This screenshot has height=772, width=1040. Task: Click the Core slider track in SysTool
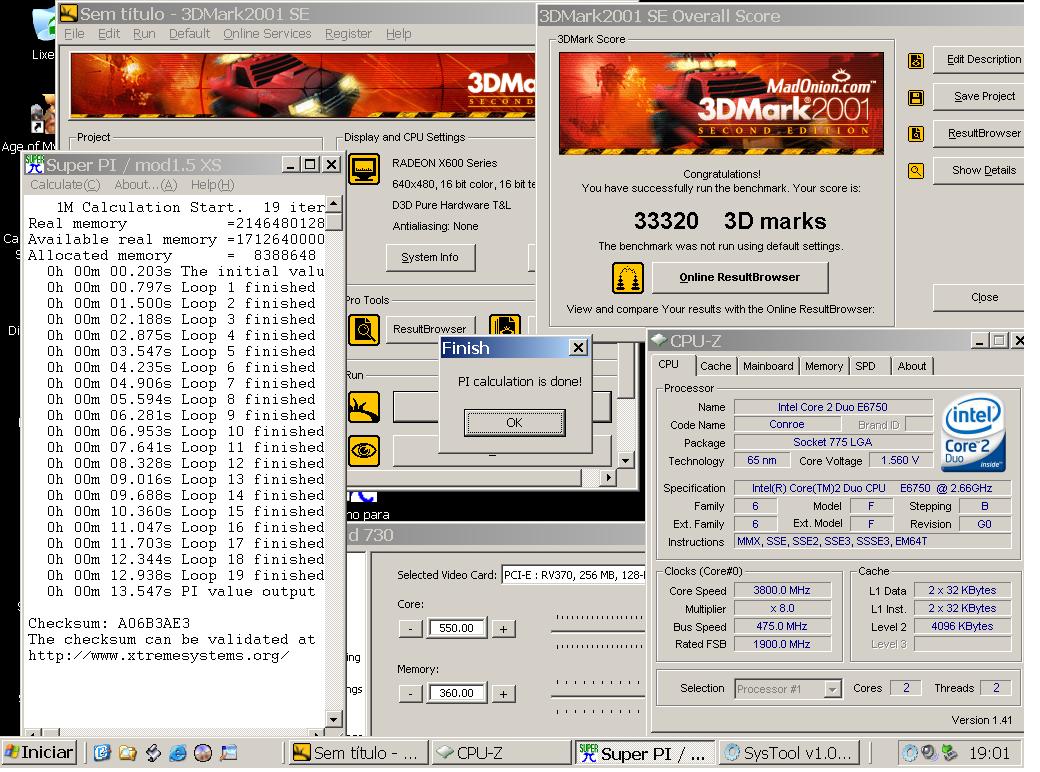point(600,632)
